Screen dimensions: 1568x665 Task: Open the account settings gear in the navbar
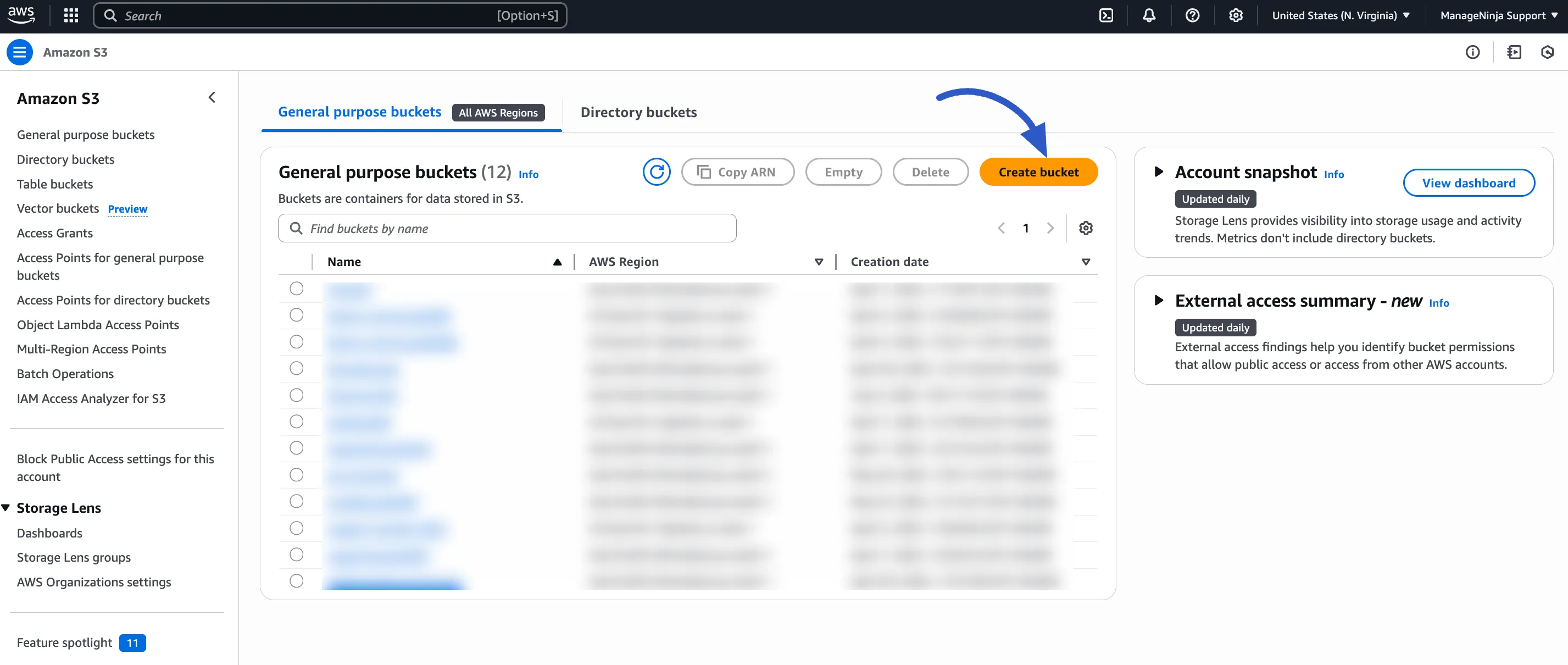(1236, 15)
